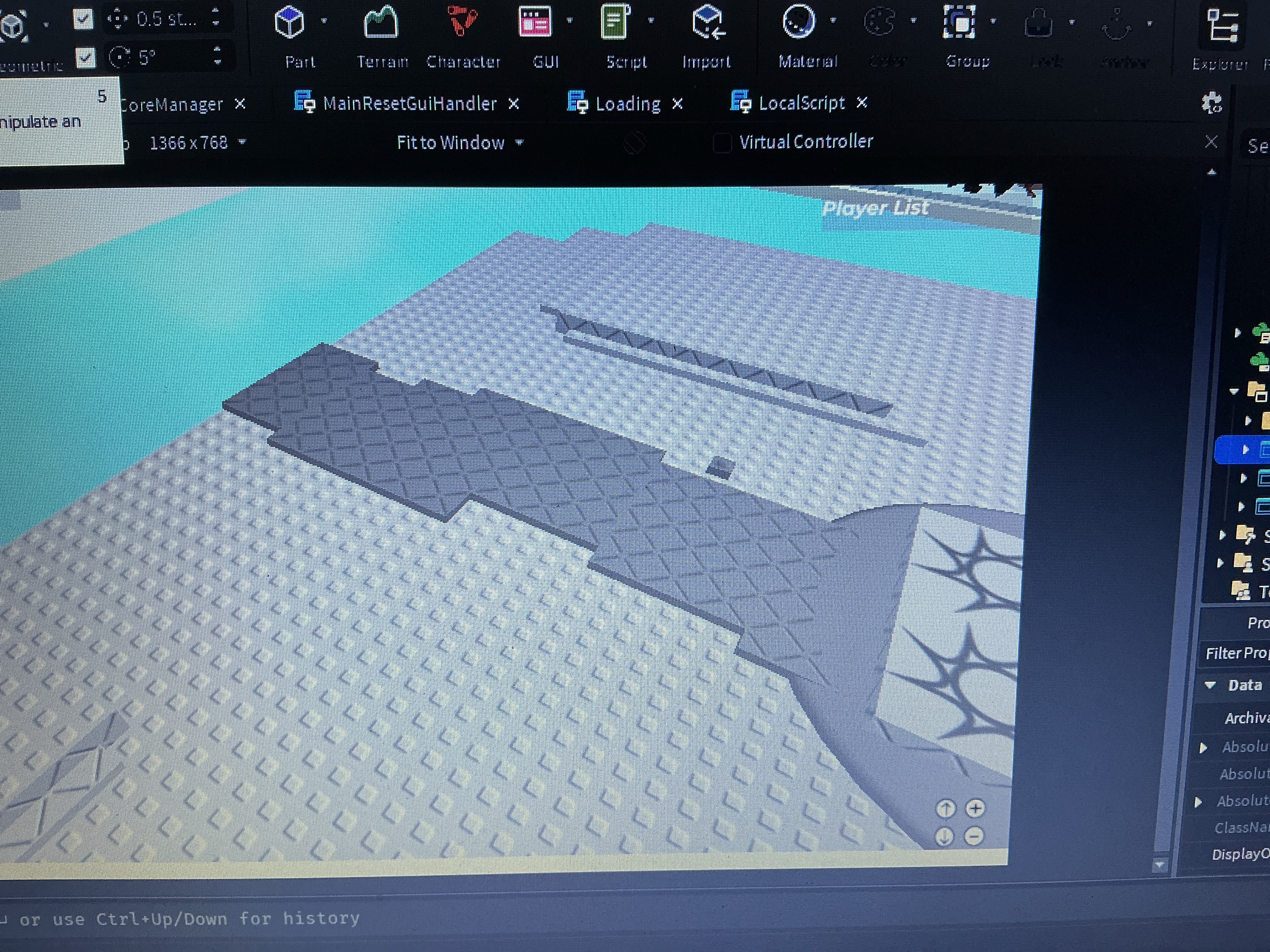Screen dimensions: 1270x952
Task: Enable the Virtual Controller checkbox
Action: click(722, 142)
